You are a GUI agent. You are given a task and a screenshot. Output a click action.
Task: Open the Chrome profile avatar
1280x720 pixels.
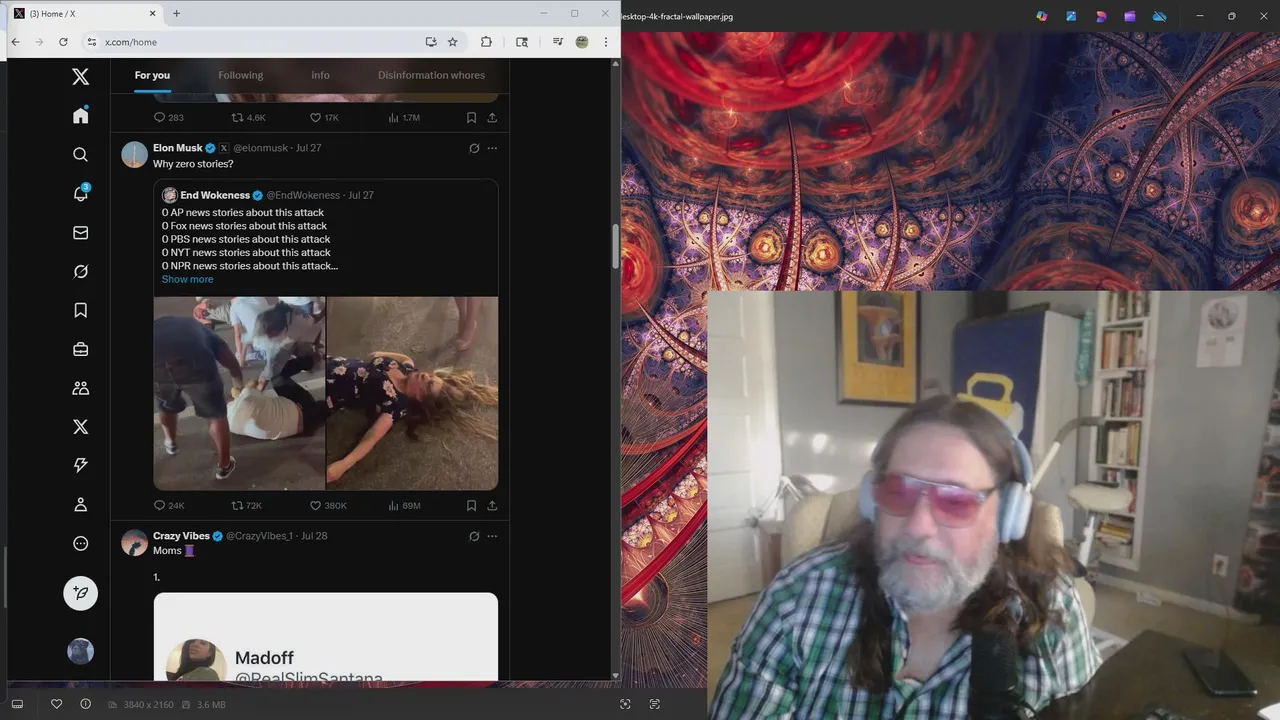coord(582,42)
